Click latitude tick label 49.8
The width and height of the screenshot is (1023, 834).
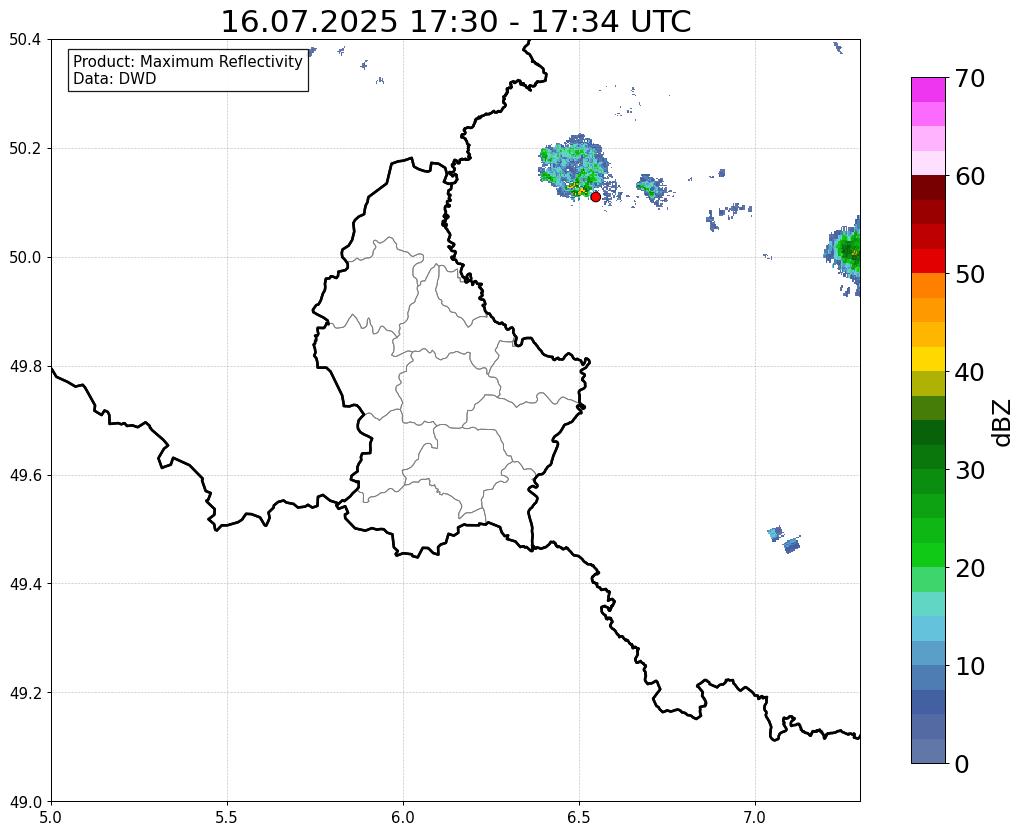pyautogui.click(x=25, y=367)
